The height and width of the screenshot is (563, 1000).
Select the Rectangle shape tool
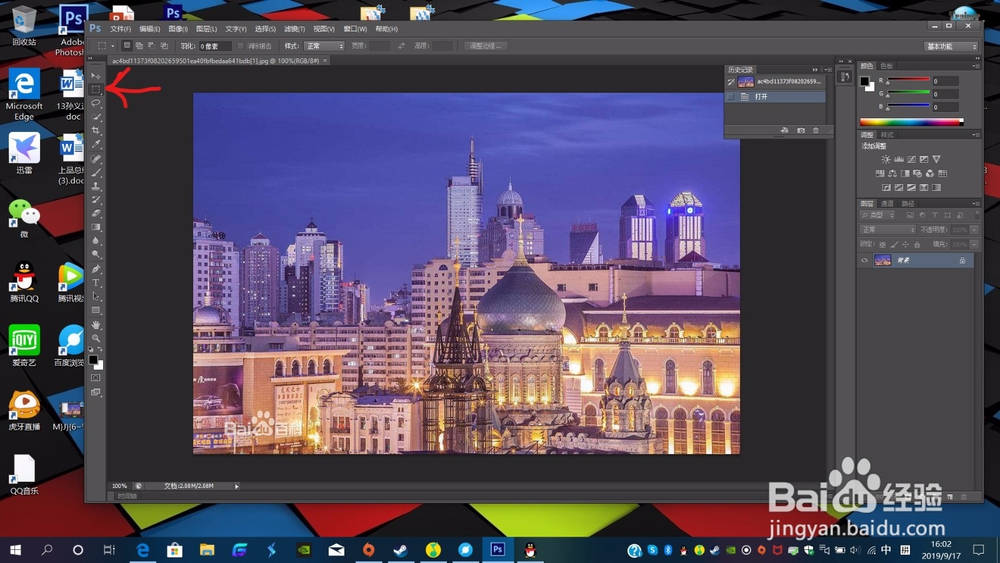coord(96,311)
